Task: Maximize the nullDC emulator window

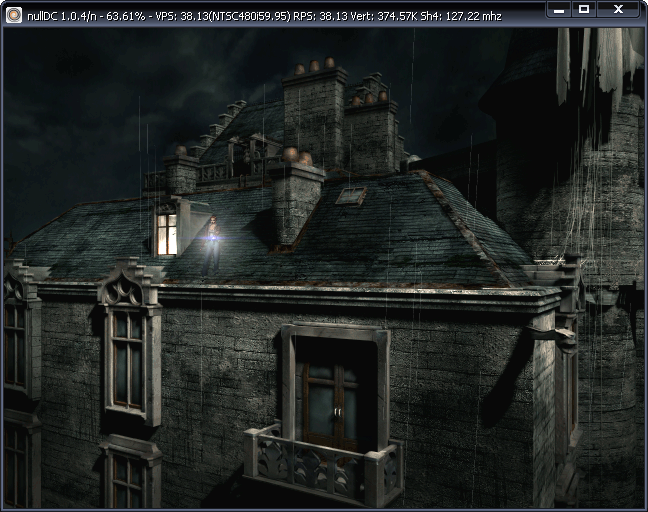Action: [584, 10]
